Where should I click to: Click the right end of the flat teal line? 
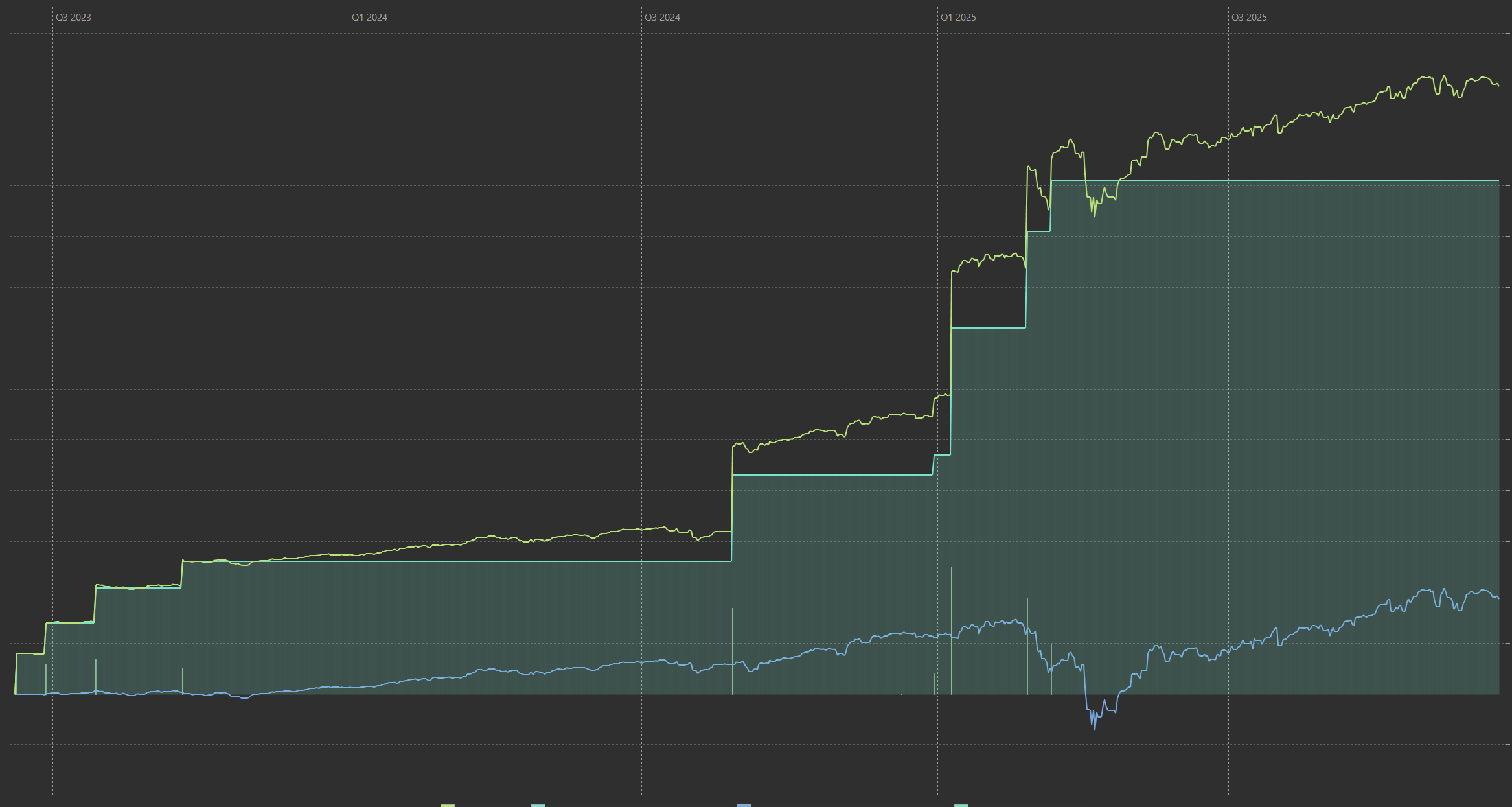pos(1498,181)
